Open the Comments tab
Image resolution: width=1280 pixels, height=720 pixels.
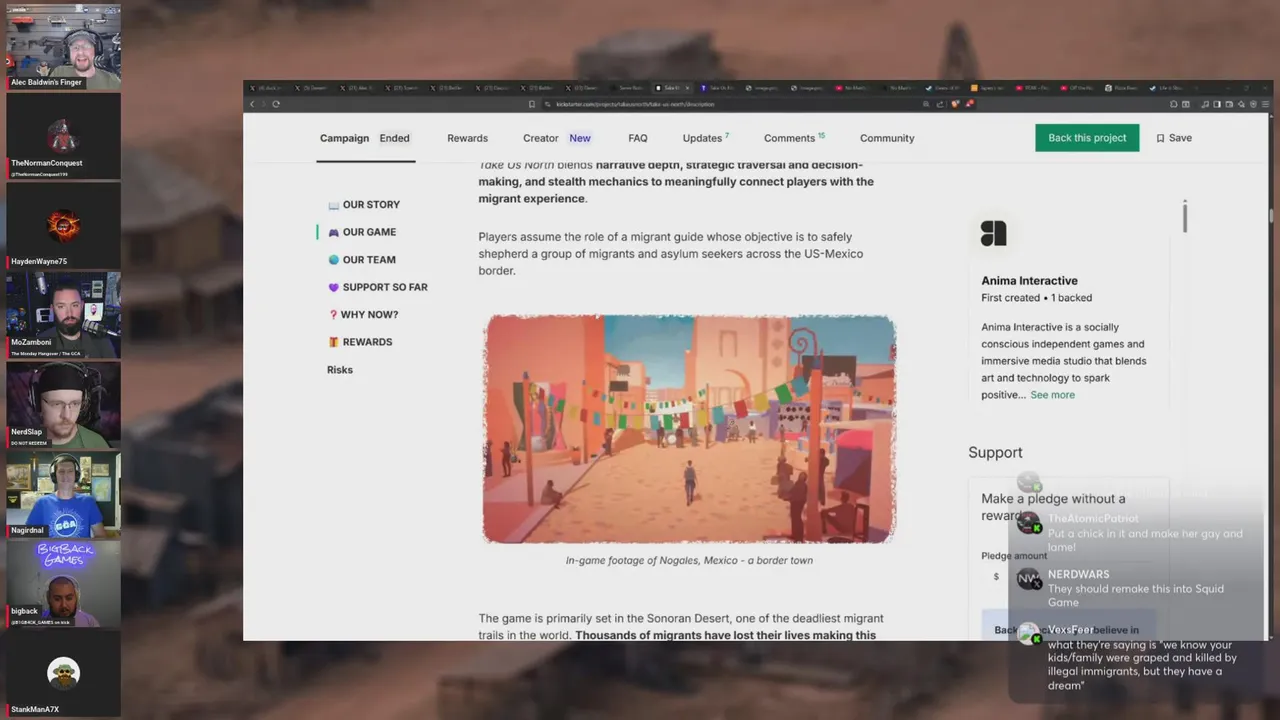(x=794, y=138)
